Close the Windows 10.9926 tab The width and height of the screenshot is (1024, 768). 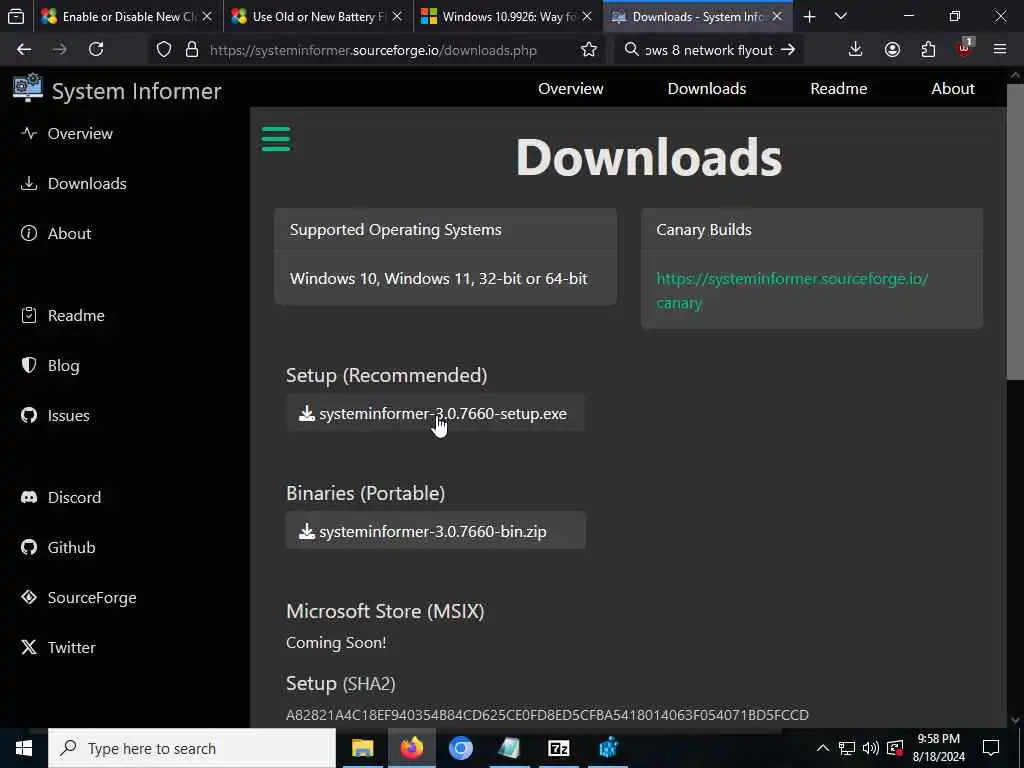(x=587, y=17)
